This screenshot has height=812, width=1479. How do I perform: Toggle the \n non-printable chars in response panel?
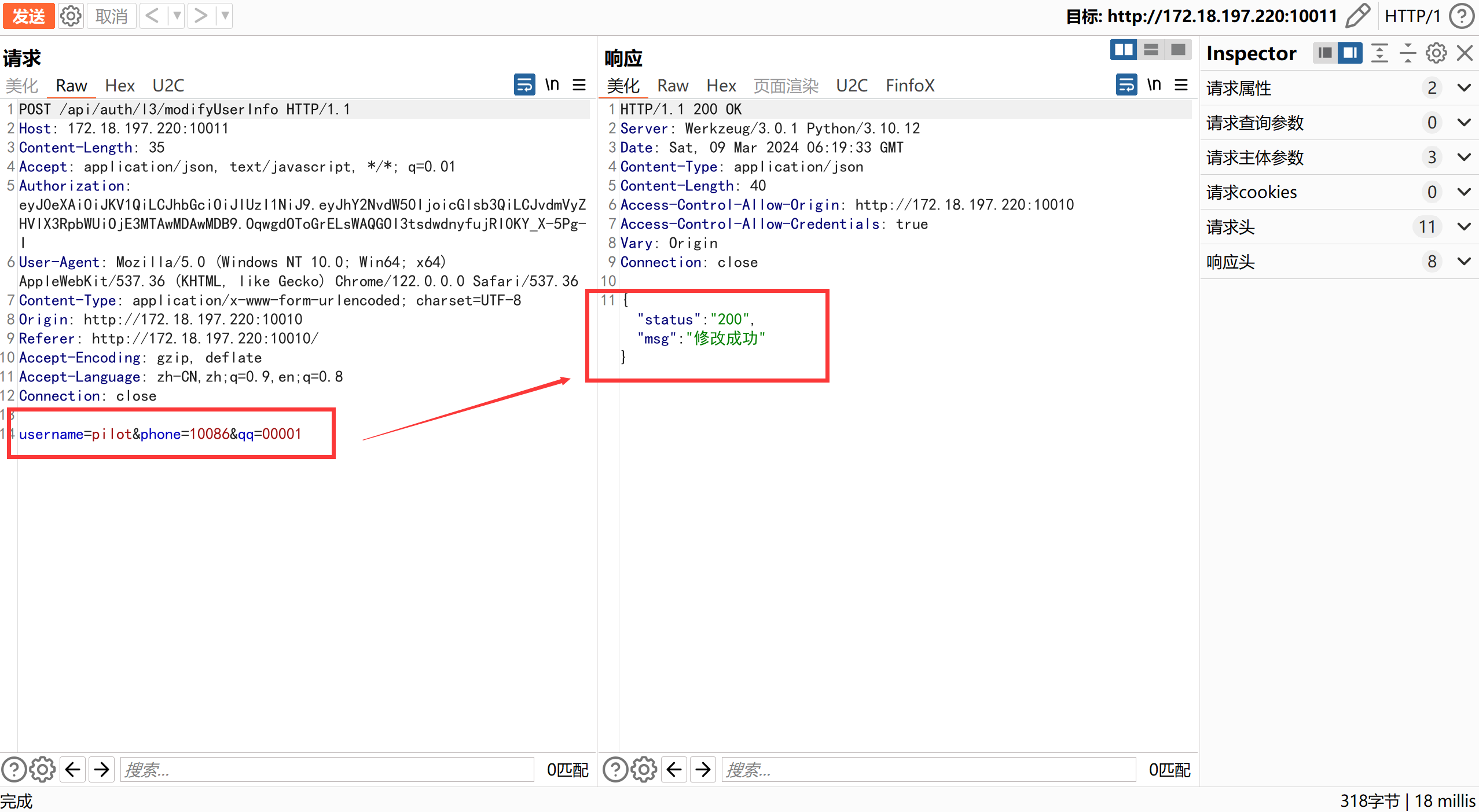[1154, 85]
